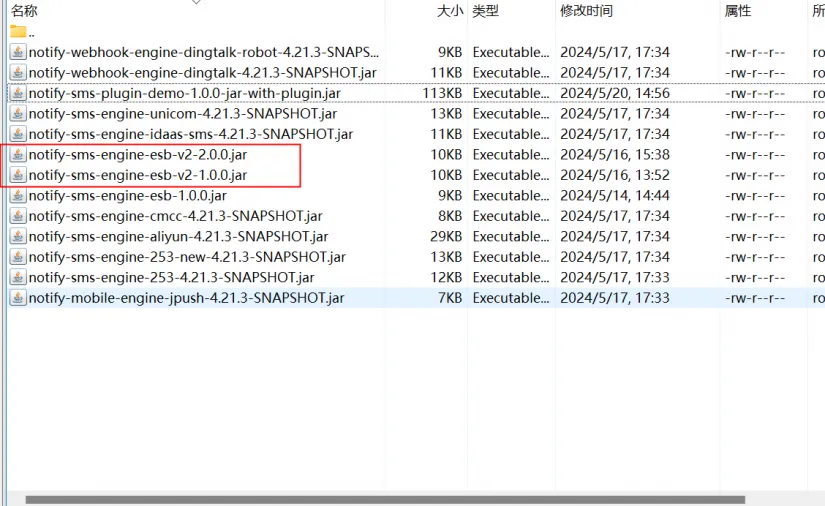Select notify-webhook-engine-dingtalk-4.21.3-SNAPSHOT.jar file name
This screenshot has height=506, width=825.
click(x=202, y=73)
